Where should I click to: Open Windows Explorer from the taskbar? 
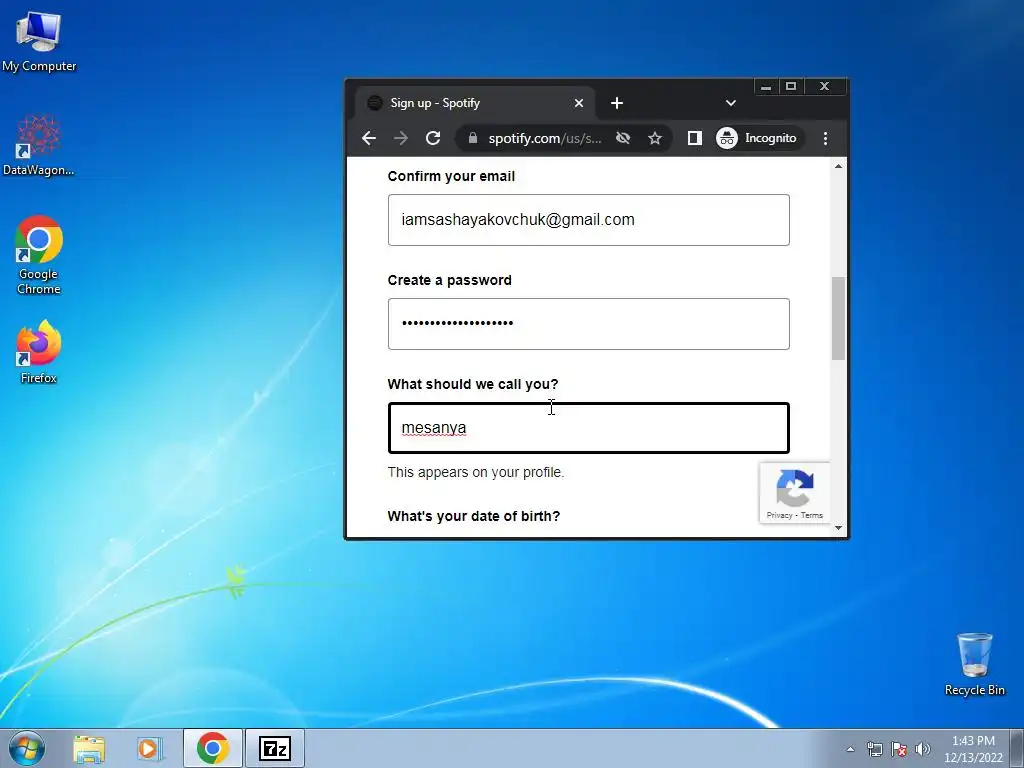pyautogui.click(x=89, y=748)
